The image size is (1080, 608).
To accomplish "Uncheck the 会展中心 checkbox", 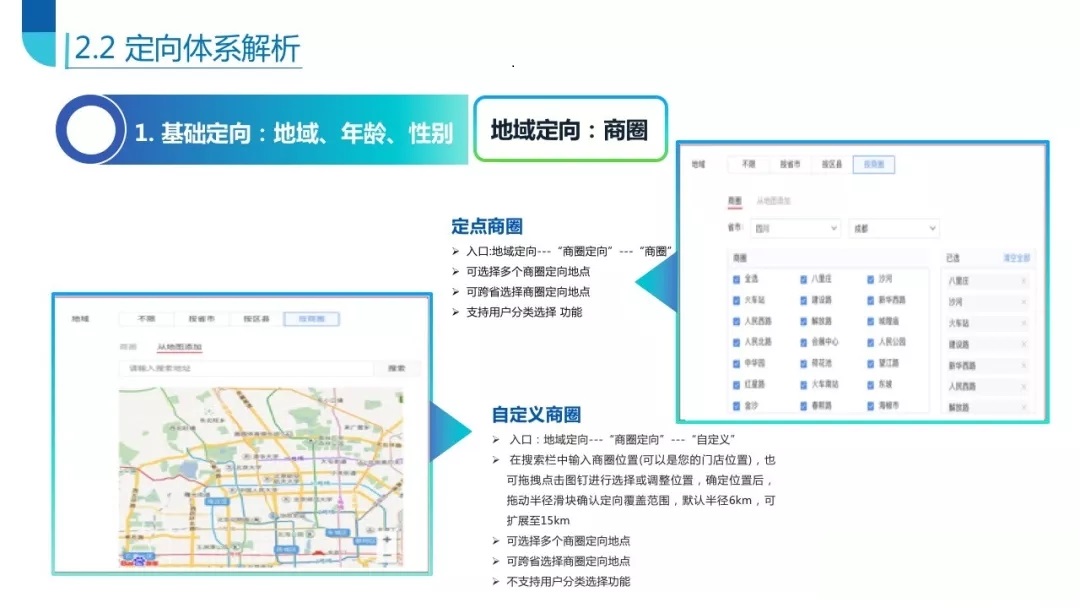I will point(804,342).
